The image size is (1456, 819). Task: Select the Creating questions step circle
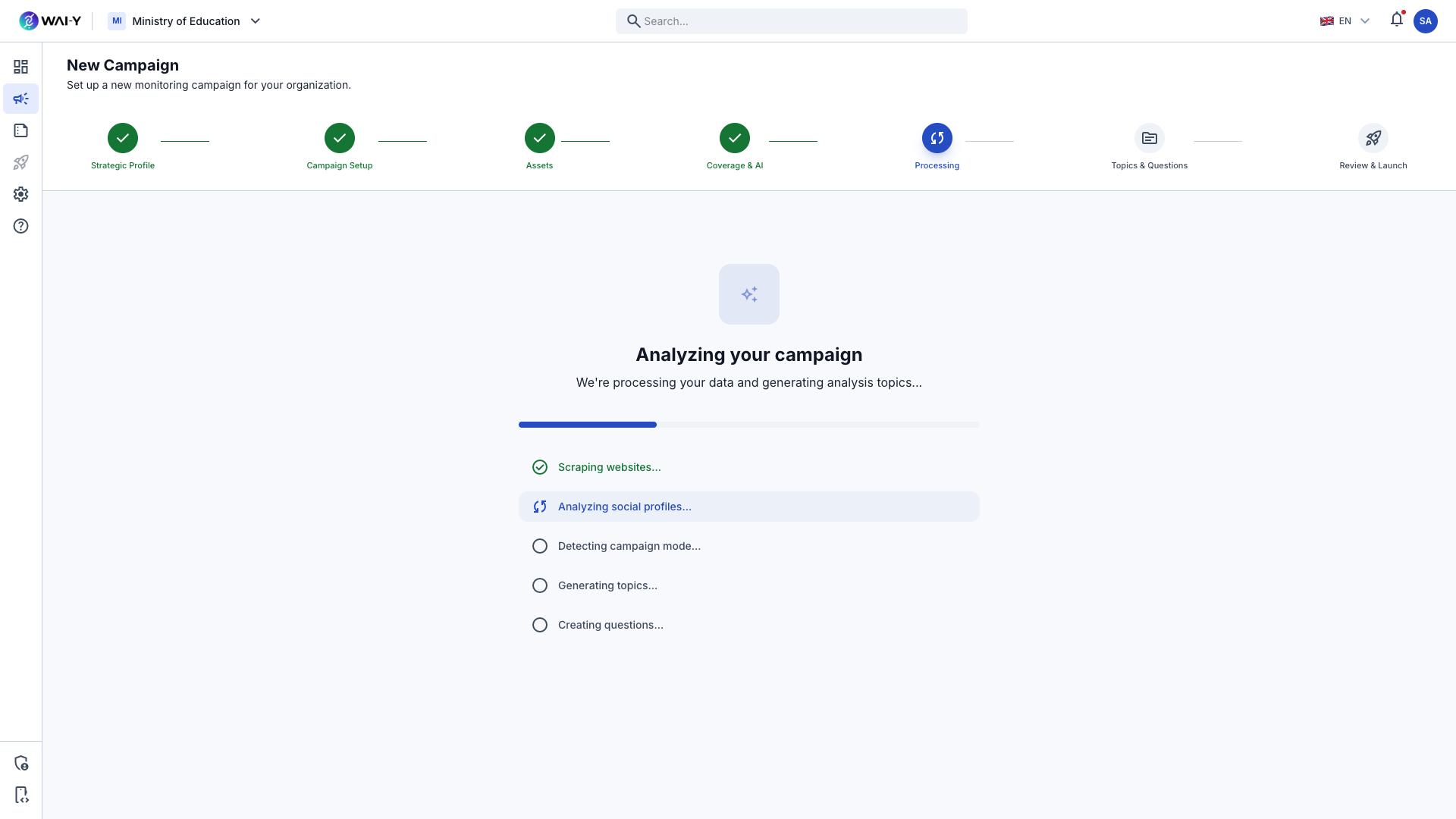pos(539,624)
